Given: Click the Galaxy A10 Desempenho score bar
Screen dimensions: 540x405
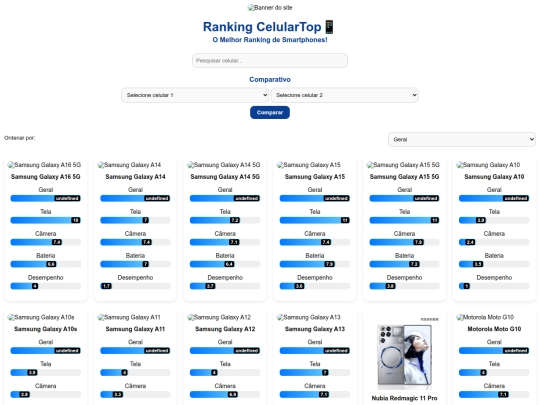Looking at the screenshot, I should pyautogui.click(x=494, y=286).
